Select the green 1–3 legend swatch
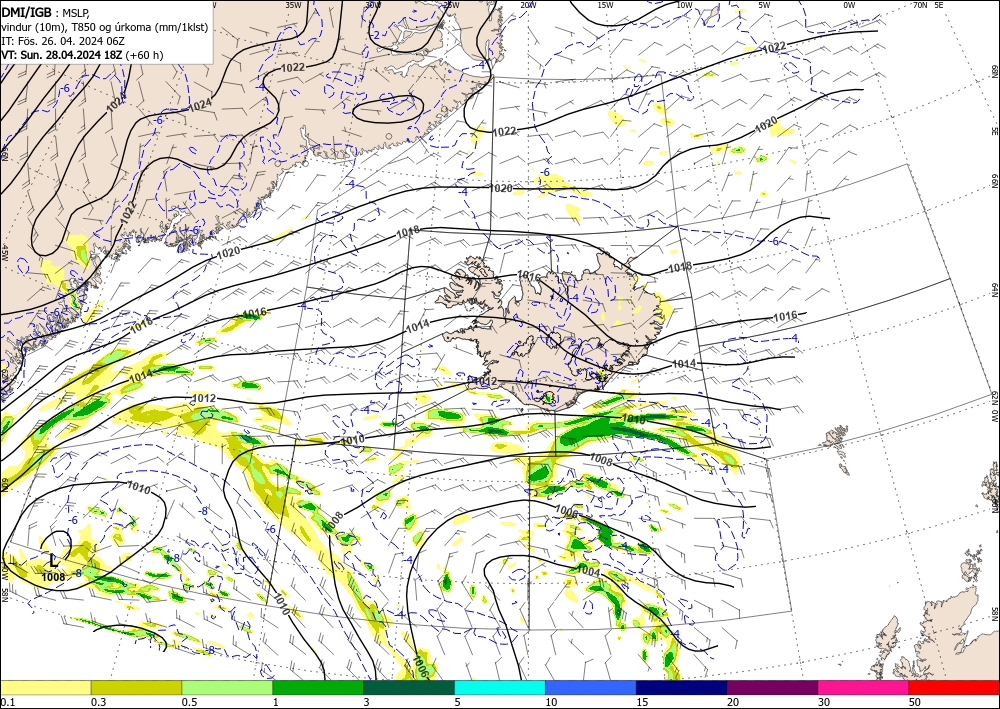Image resolution: width=1000 pixels, height=709 pixels. pyautogui.click(x=318, y=687)
